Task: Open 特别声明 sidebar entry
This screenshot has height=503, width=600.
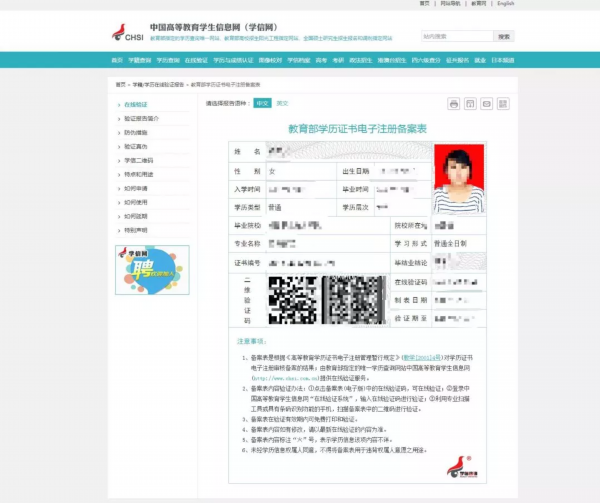Action: 136,230
